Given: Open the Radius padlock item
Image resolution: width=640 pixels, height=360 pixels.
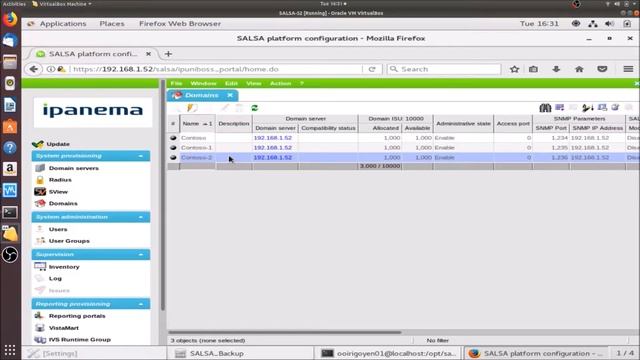Looking at the screenshot, I should pos(40,180).
